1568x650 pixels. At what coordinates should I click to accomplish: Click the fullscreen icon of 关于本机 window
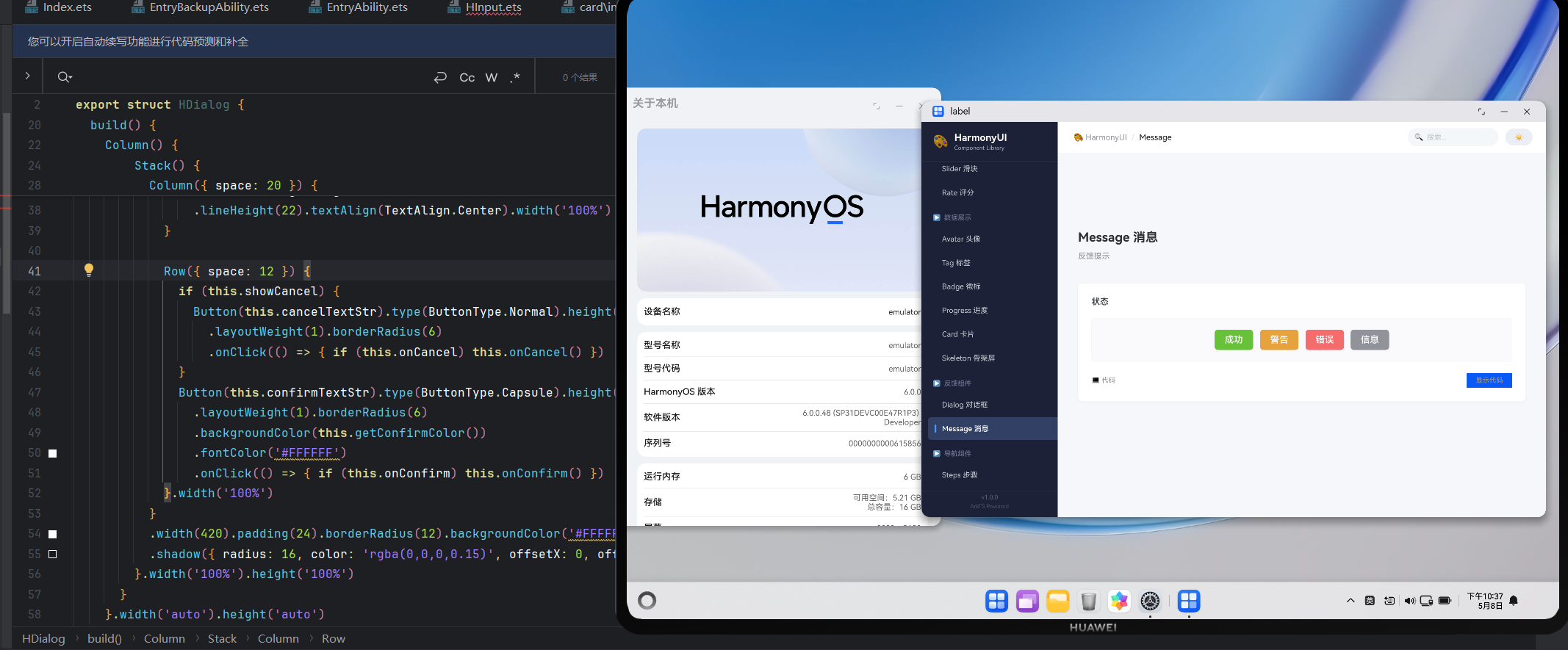point(877,106)
